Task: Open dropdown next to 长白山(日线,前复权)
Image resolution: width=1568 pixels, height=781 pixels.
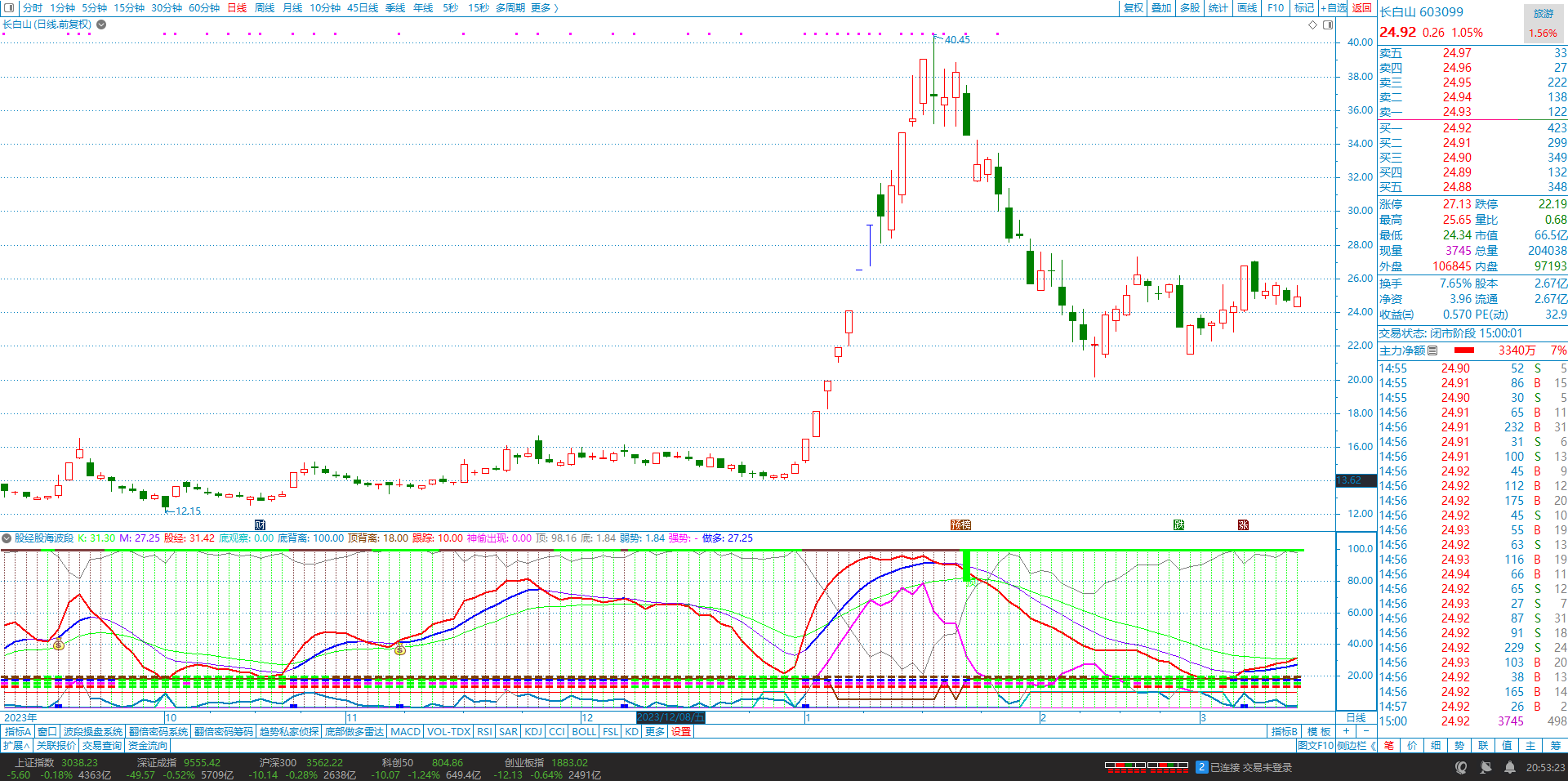Action: click(x=101, y=25)
